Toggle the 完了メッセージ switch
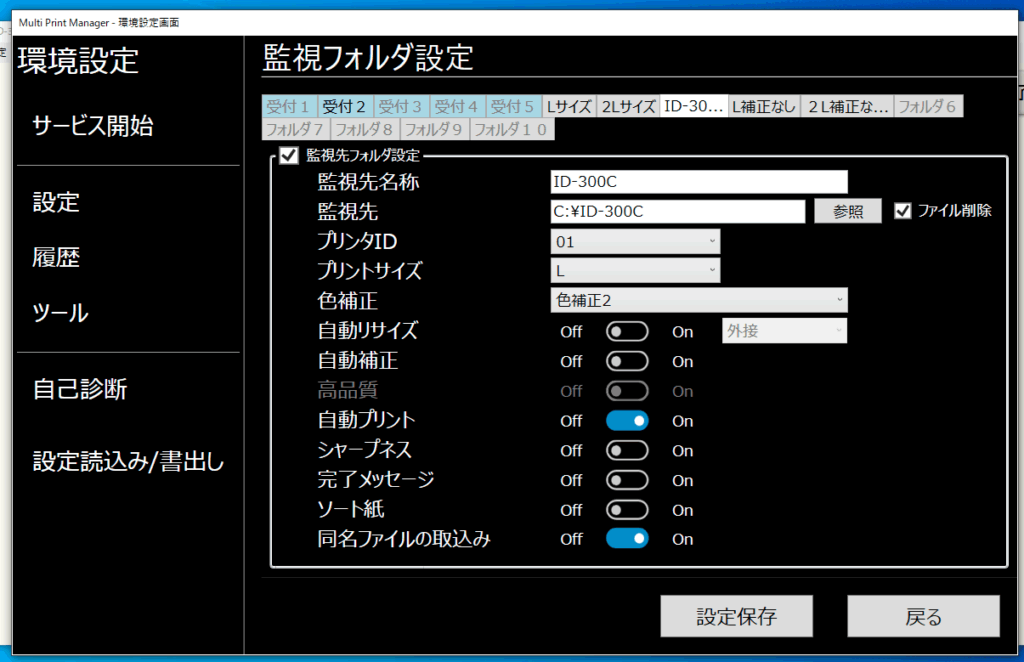1024x662 pixels. coord(627,481)
